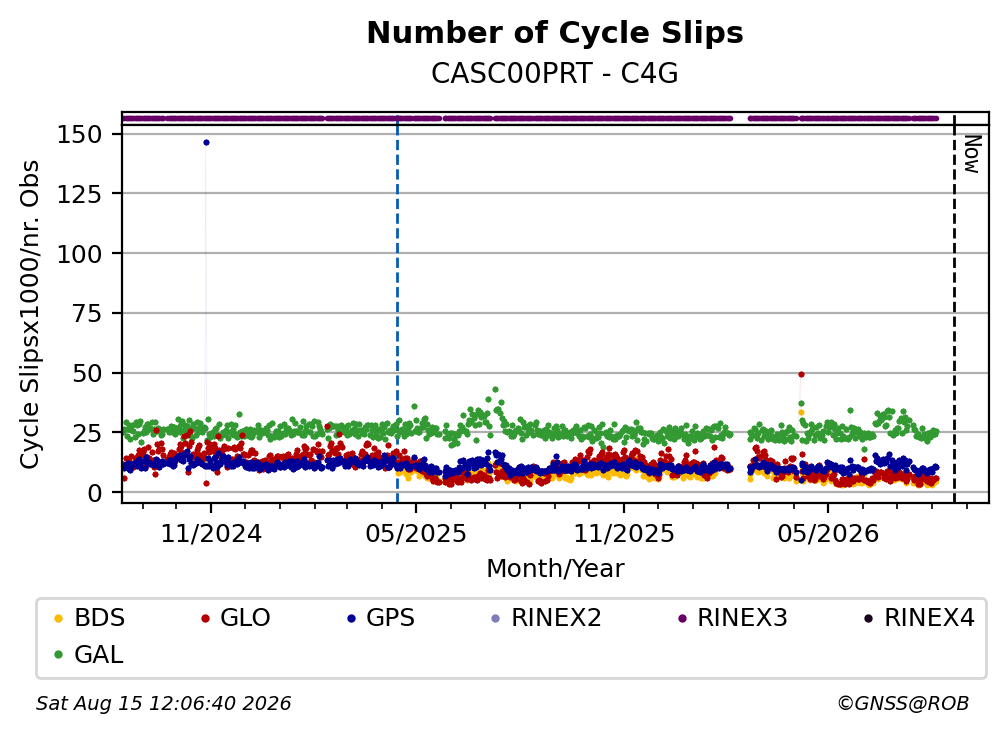This screenshot has width=1008, height=734.
Task: Click the GPS blue legend marker
Action: tap(351, 618)
